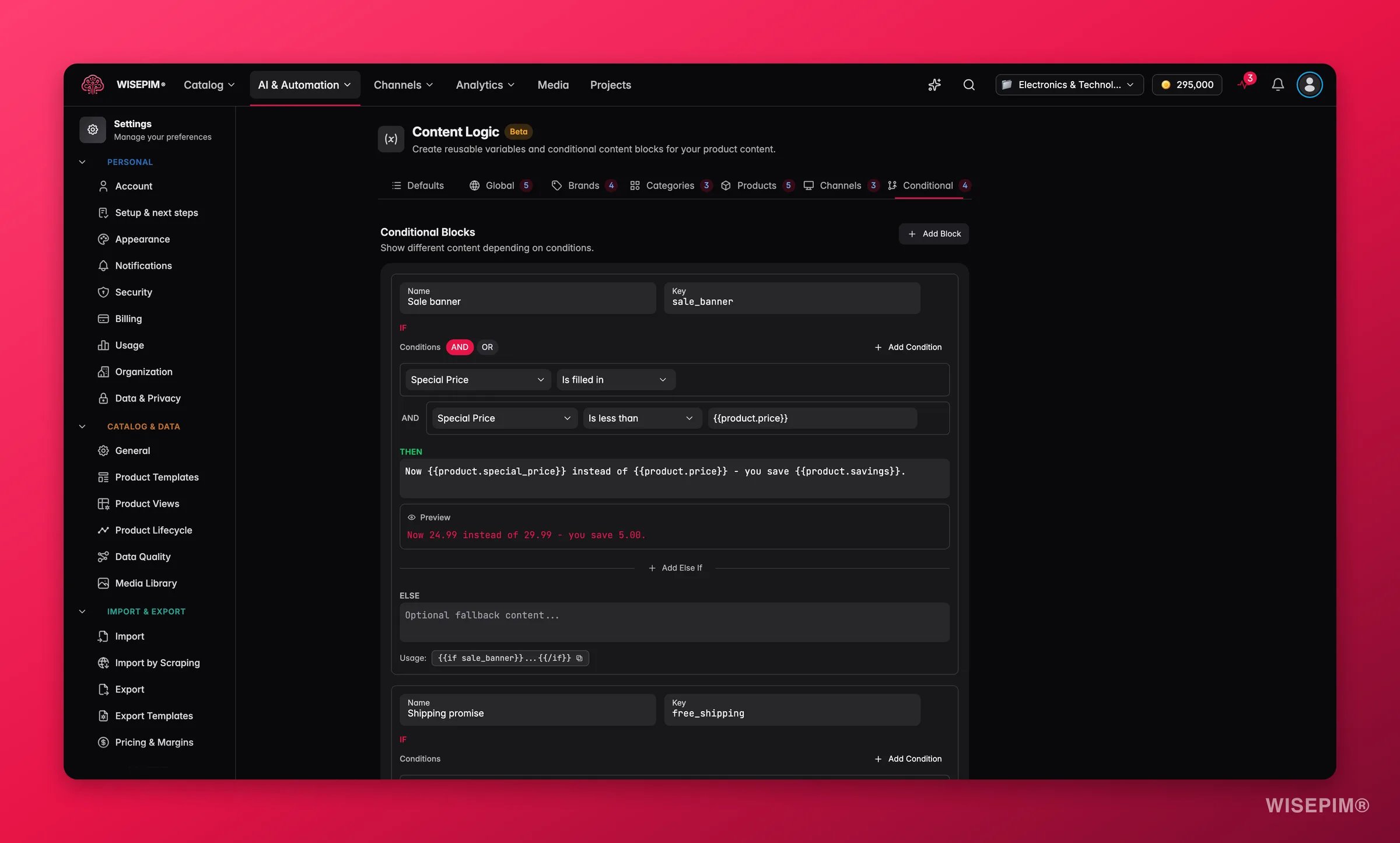This screenshot has height=843, width=1400.
Task: Open the notifications bell in top bar
Action: (x=1277, y=85)
